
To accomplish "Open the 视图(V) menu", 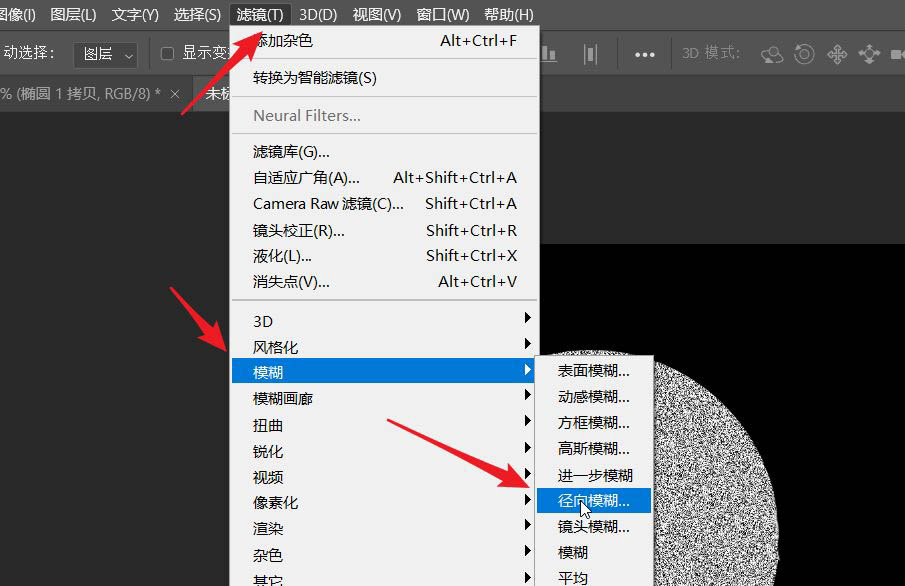I will tap(377, 14).
